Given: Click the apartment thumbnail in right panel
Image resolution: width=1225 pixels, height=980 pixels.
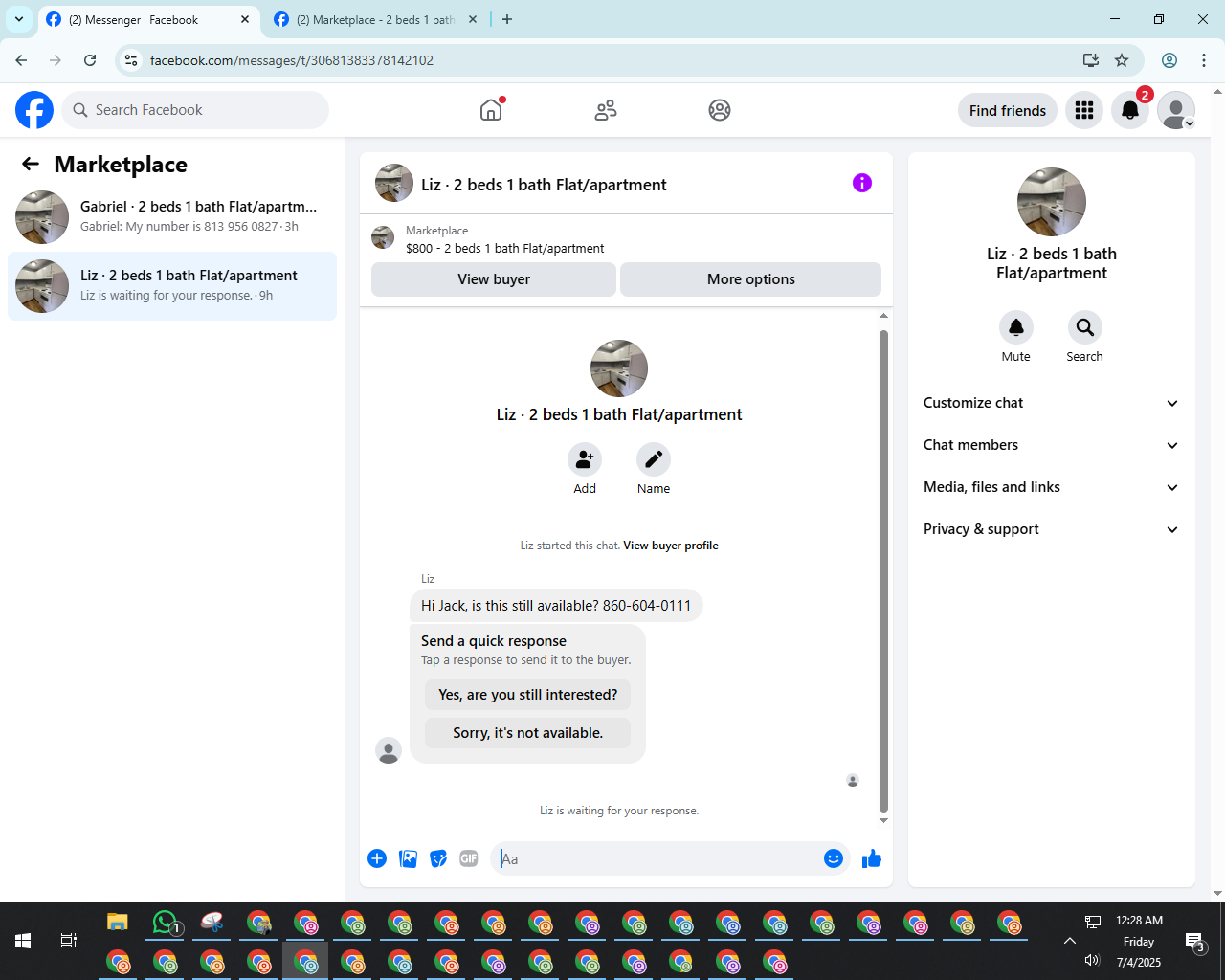Looking at the screenshot, I should pos(1052,202).
